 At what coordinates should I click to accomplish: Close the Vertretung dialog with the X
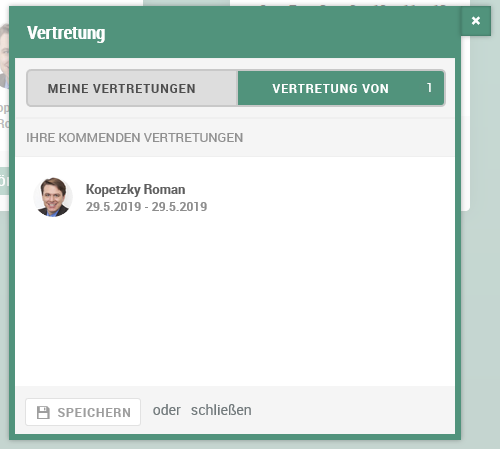[x=476, y=21]
